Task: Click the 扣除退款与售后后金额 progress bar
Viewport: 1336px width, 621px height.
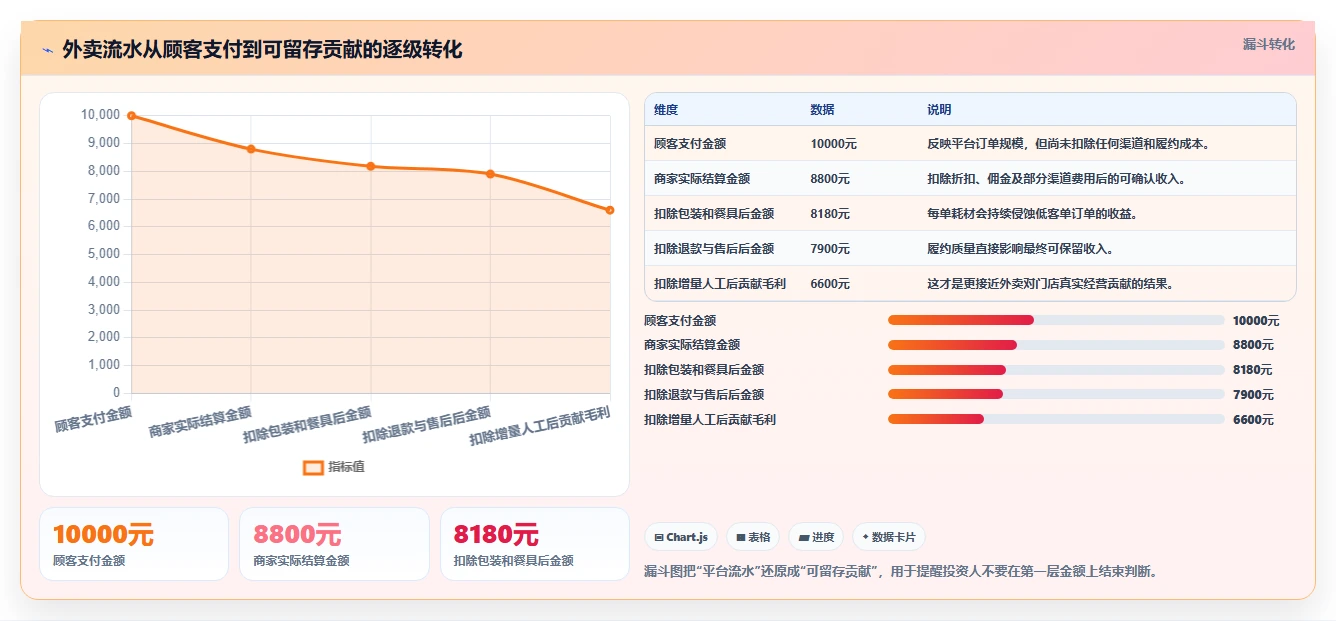Action: 1056,395
